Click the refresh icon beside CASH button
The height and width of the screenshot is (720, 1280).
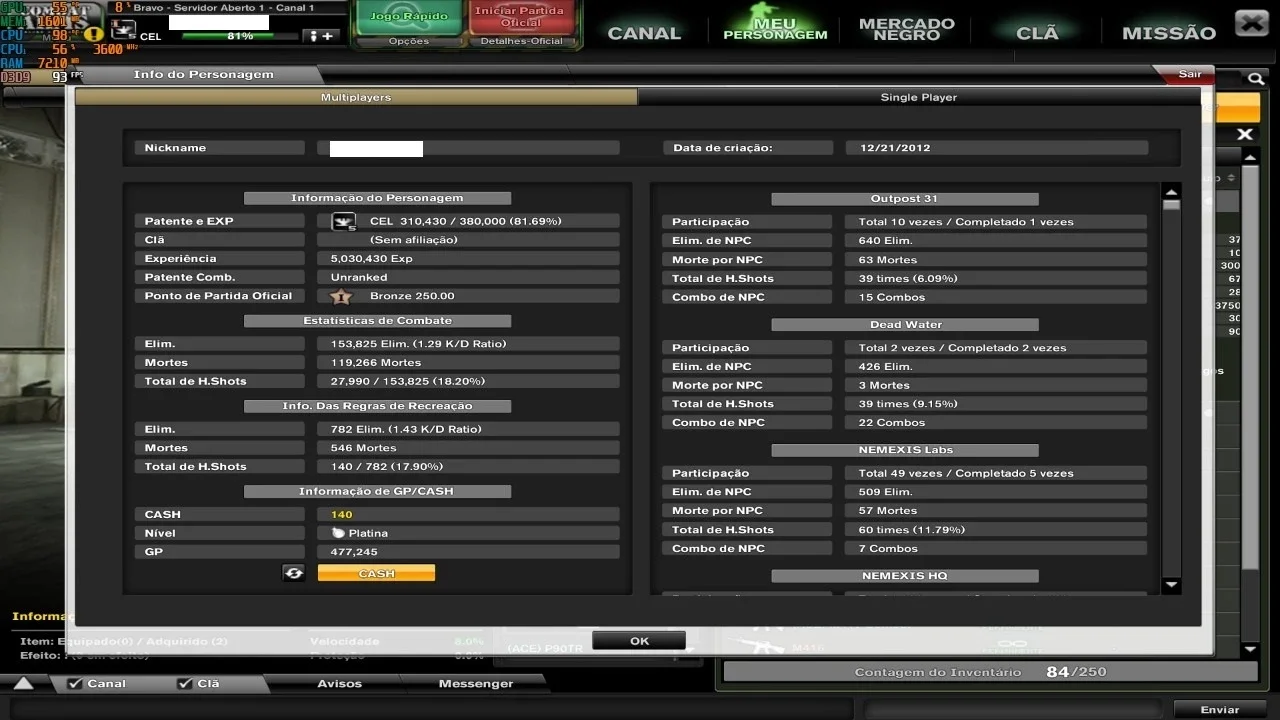(293, 573)
